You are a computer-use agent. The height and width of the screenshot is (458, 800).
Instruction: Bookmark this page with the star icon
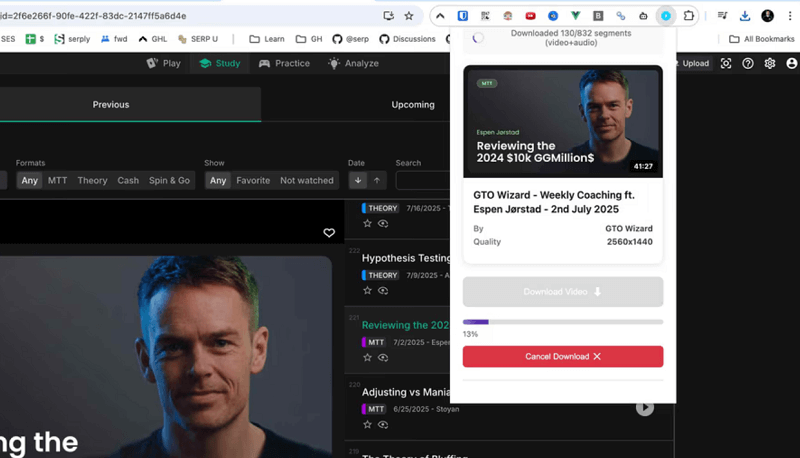(x=409, y=16)
